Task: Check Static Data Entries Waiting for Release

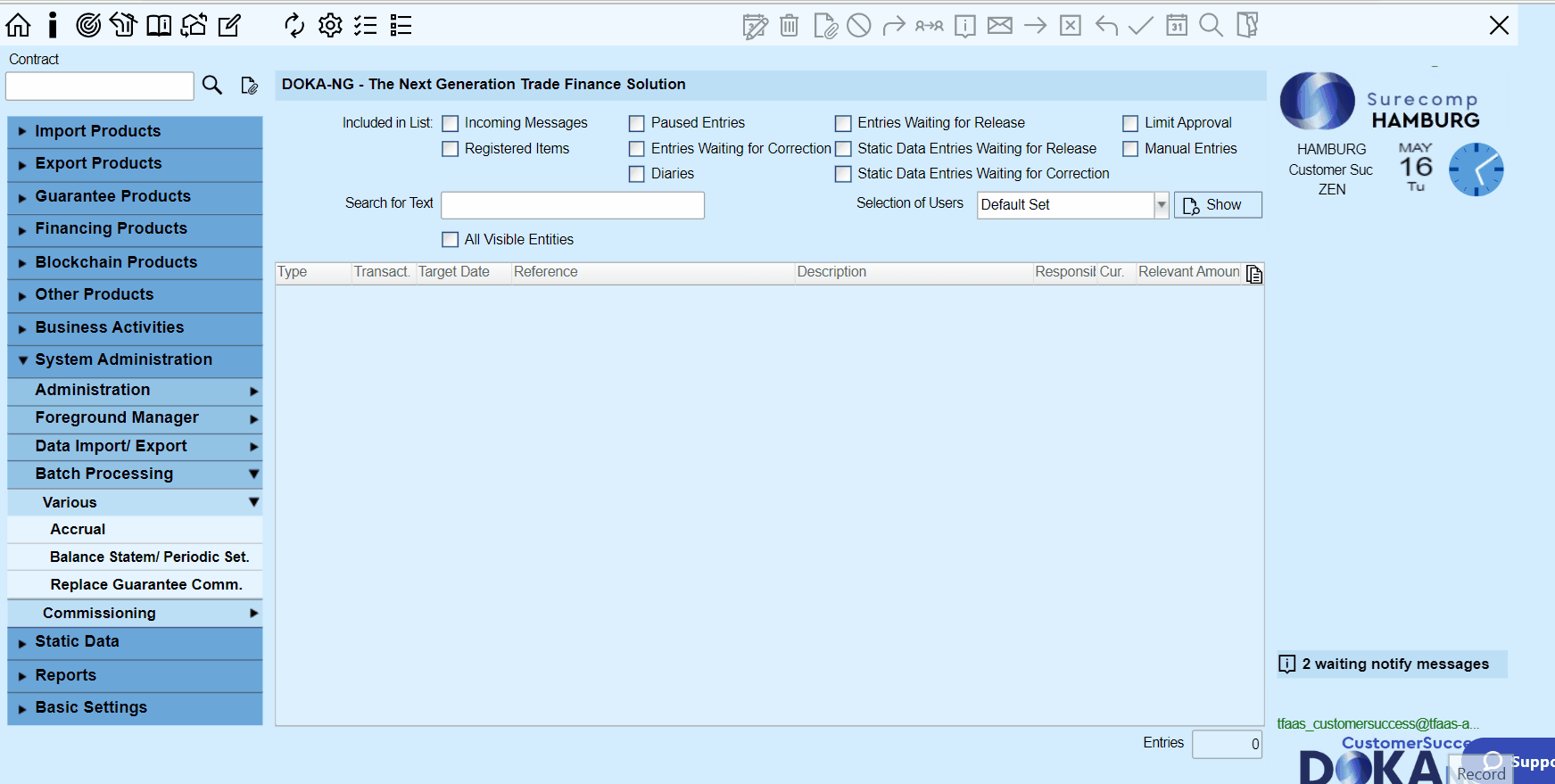Action: (x=843, y=149)
